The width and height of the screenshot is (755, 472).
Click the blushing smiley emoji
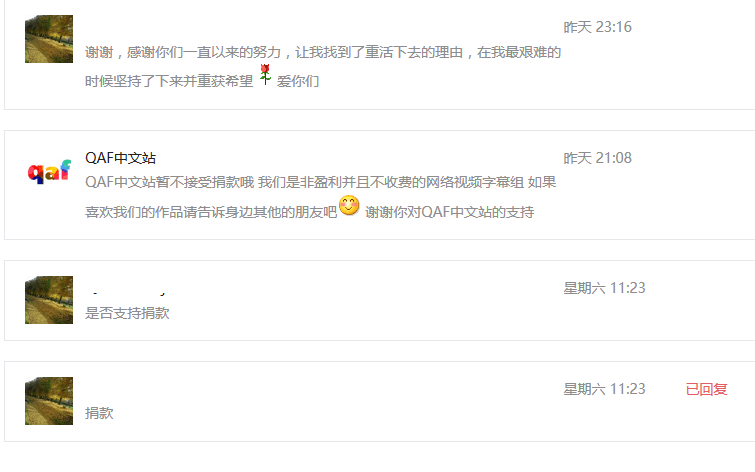tap(349, 206)
